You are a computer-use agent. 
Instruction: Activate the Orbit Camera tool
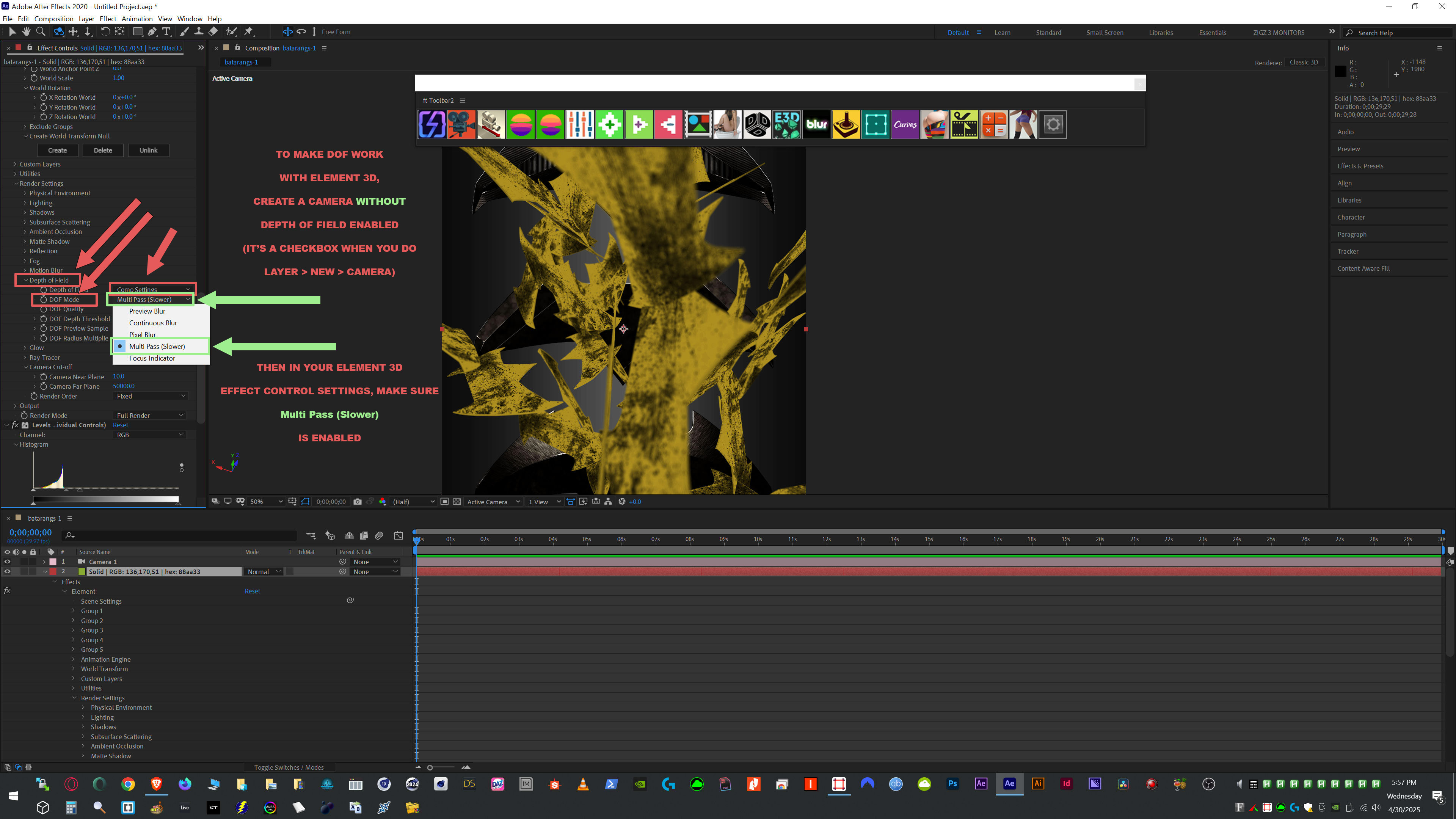[58, 31]
